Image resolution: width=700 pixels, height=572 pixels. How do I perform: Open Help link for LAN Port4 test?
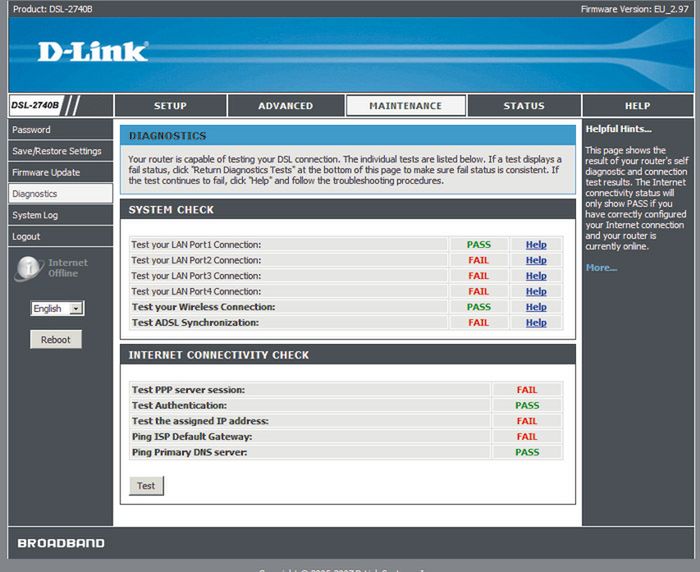pyautogui.click(x=536, y=292)
